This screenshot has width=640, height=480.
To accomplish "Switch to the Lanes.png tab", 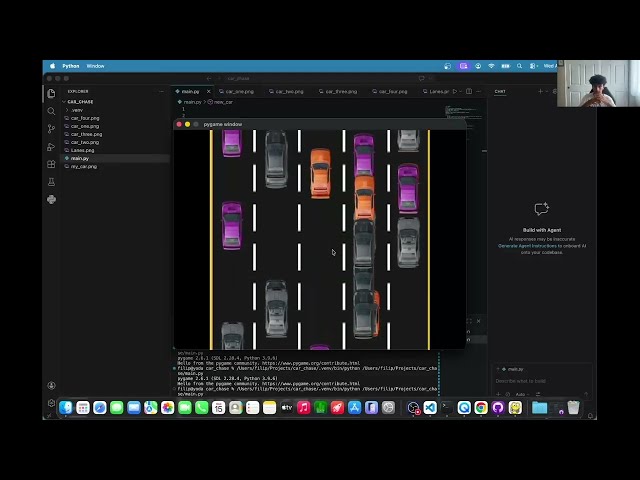I will click(438, 91).
